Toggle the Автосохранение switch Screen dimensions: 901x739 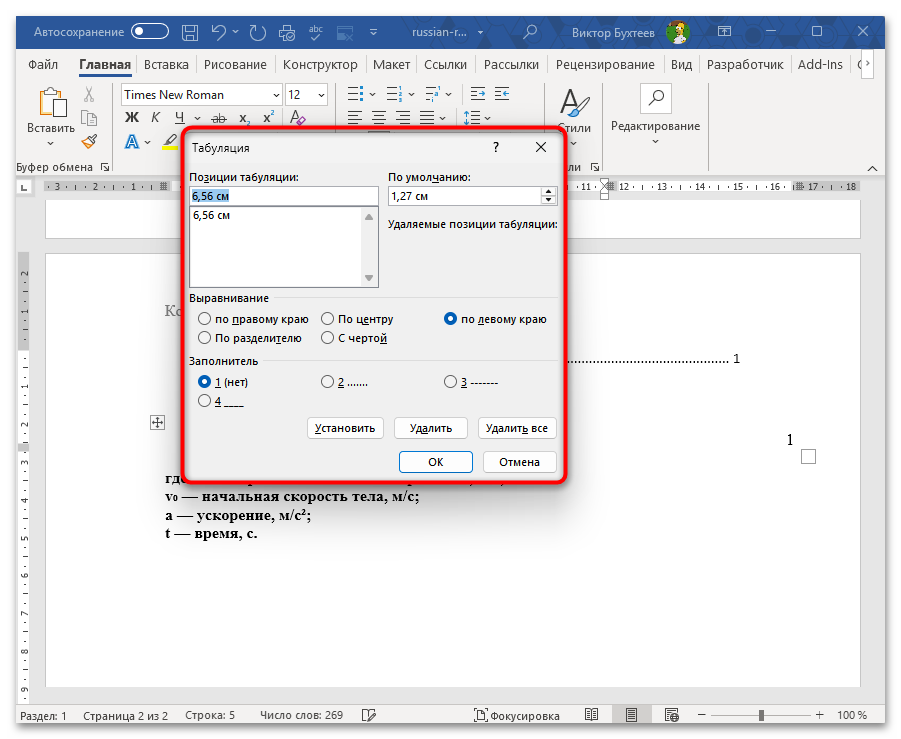pos(150,32)
